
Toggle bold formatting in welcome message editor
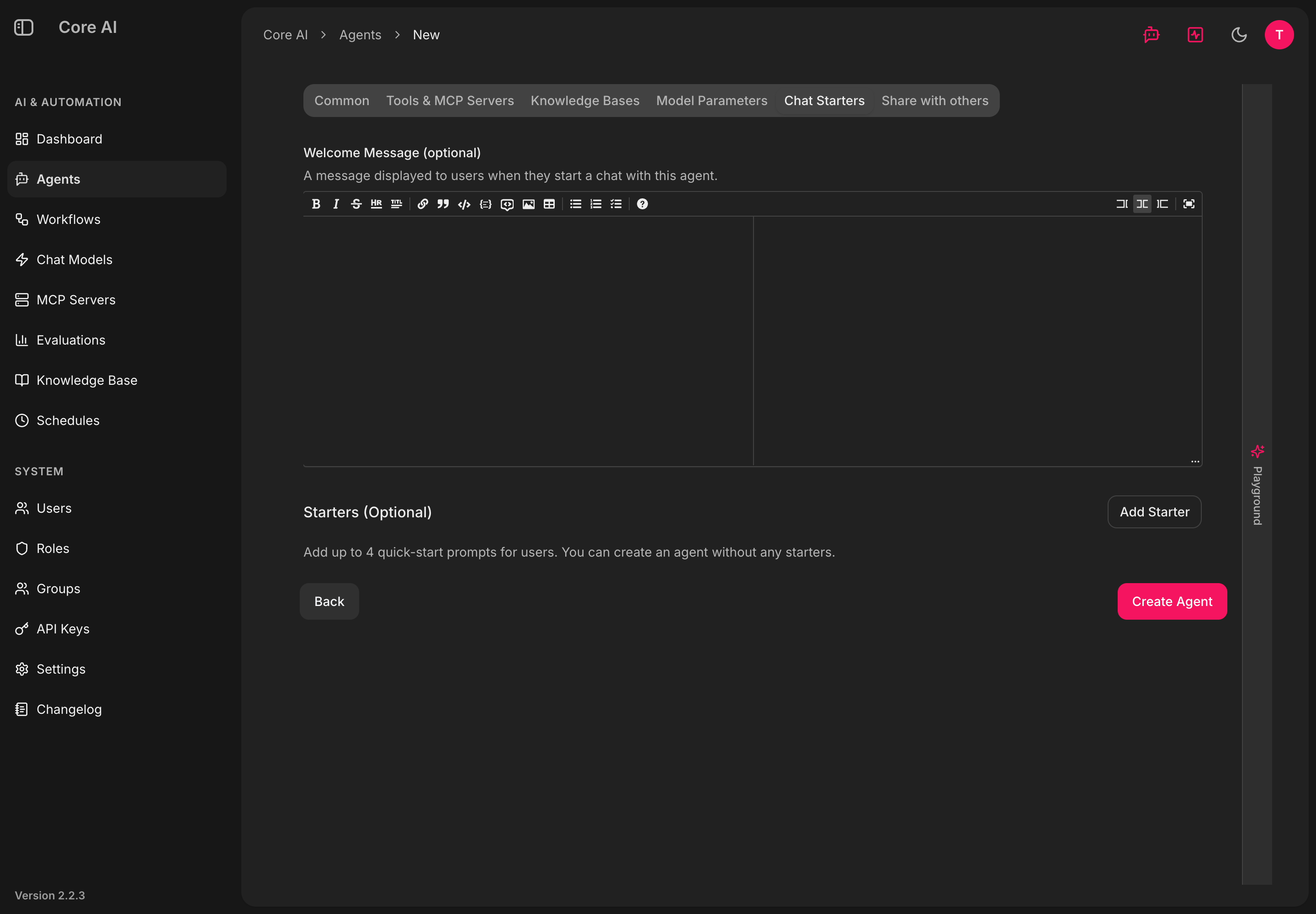(316, 204)
